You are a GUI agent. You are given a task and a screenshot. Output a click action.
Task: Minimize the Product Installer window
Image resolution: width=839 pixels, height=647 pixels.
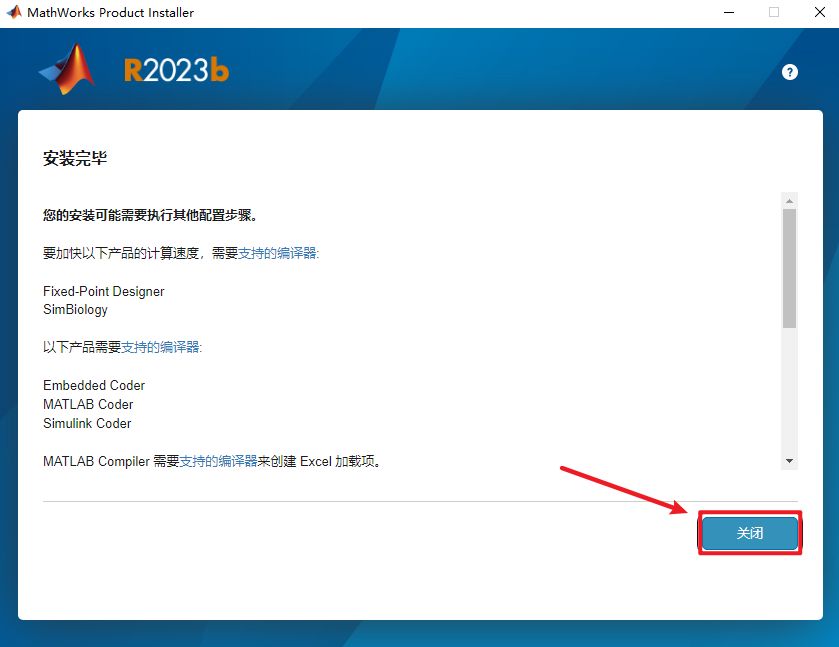[x=726, y=13]
